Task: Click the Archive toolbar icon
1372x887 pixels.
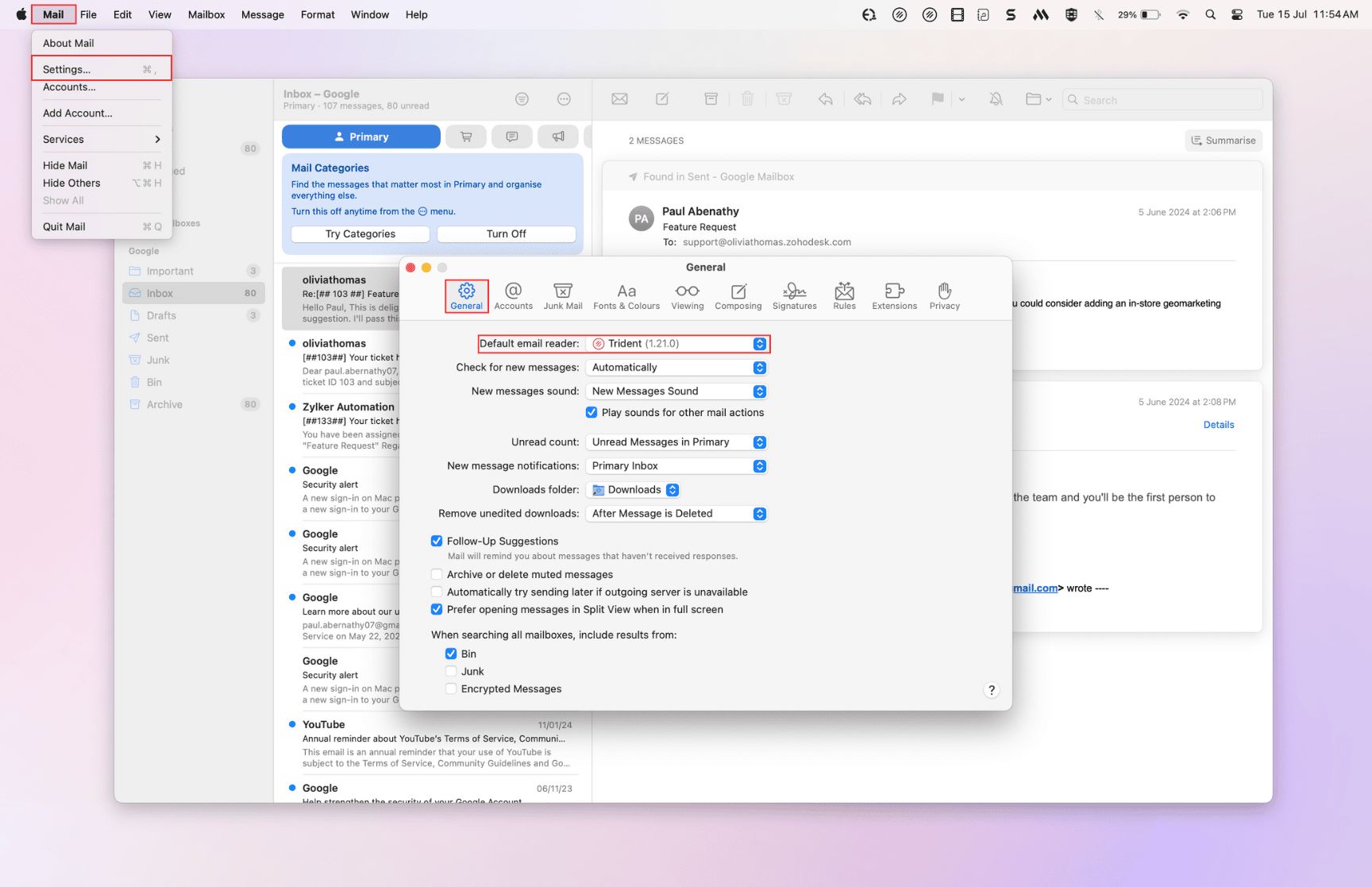Action: click(711, 99)
